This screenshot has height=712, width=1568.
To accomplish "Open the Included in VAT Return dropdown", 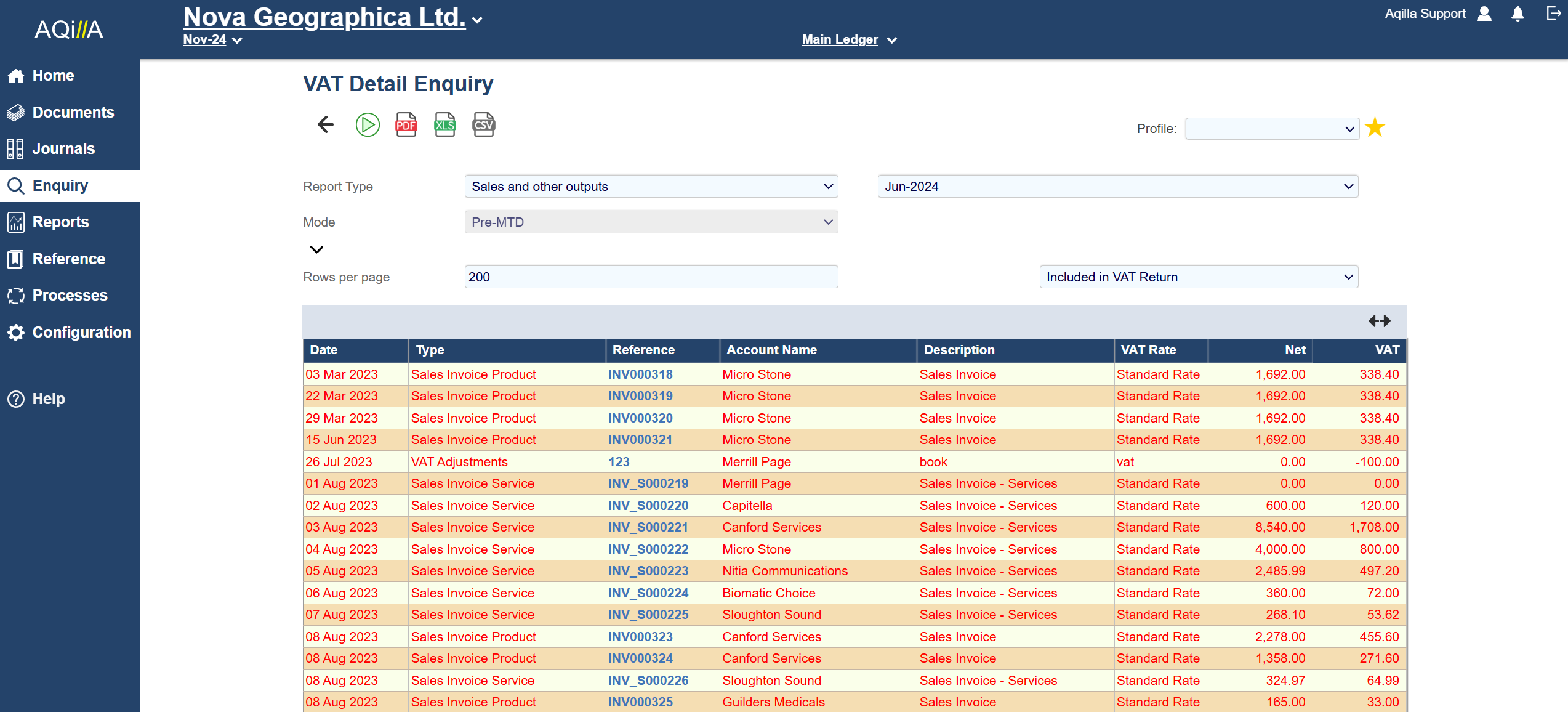I will pyautogui.click(x=1198, y=277).
